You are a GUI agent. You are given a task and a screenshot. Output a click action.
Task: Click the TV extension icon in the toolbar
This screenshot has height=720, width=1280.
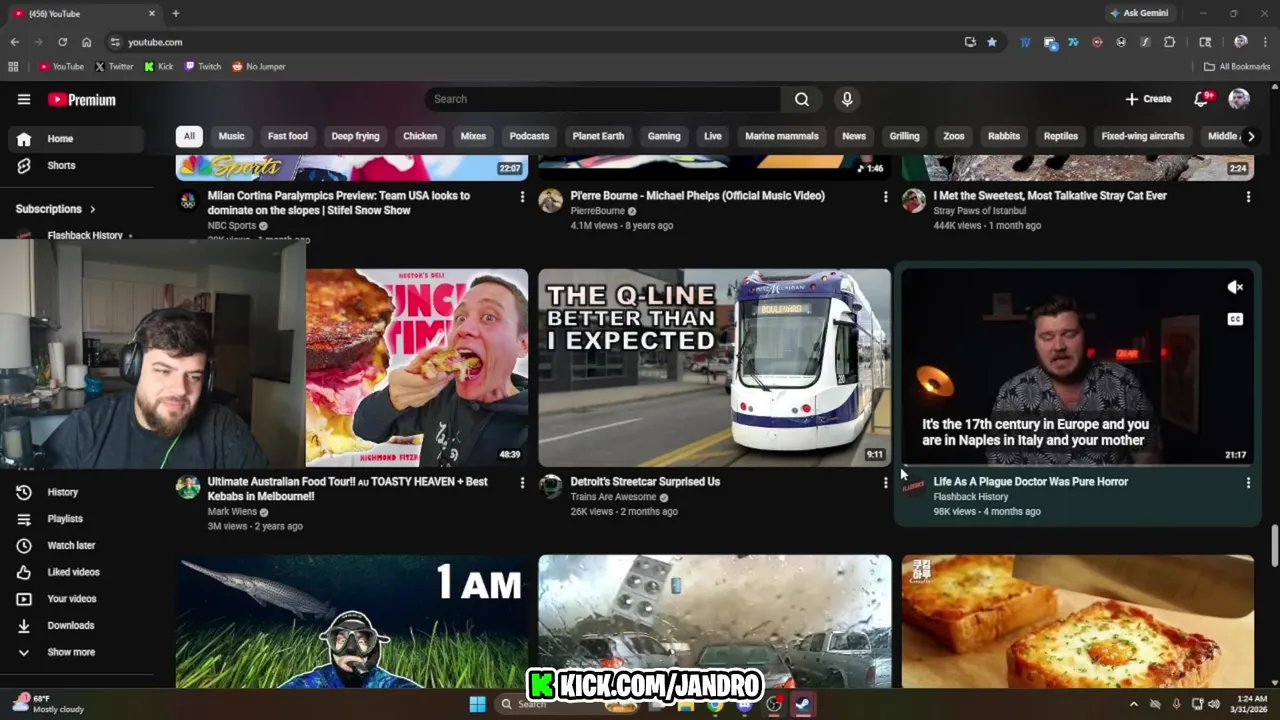click(1025, 42)
